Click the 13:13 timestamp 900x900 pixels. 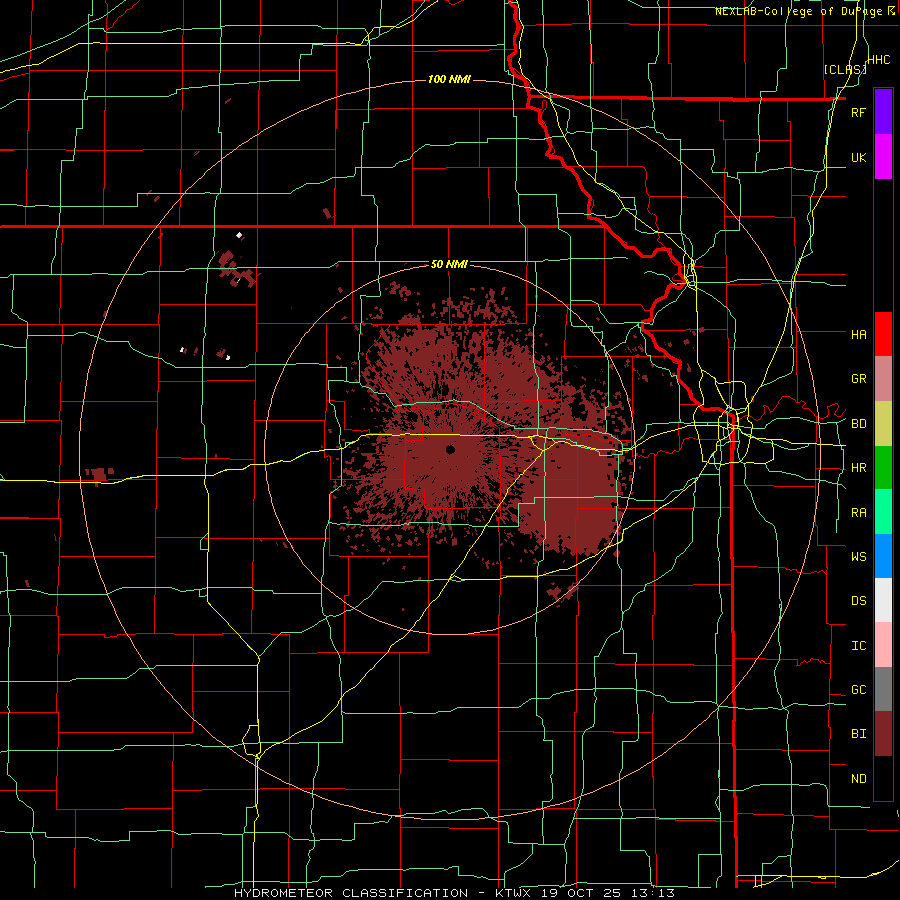point(654,893)
